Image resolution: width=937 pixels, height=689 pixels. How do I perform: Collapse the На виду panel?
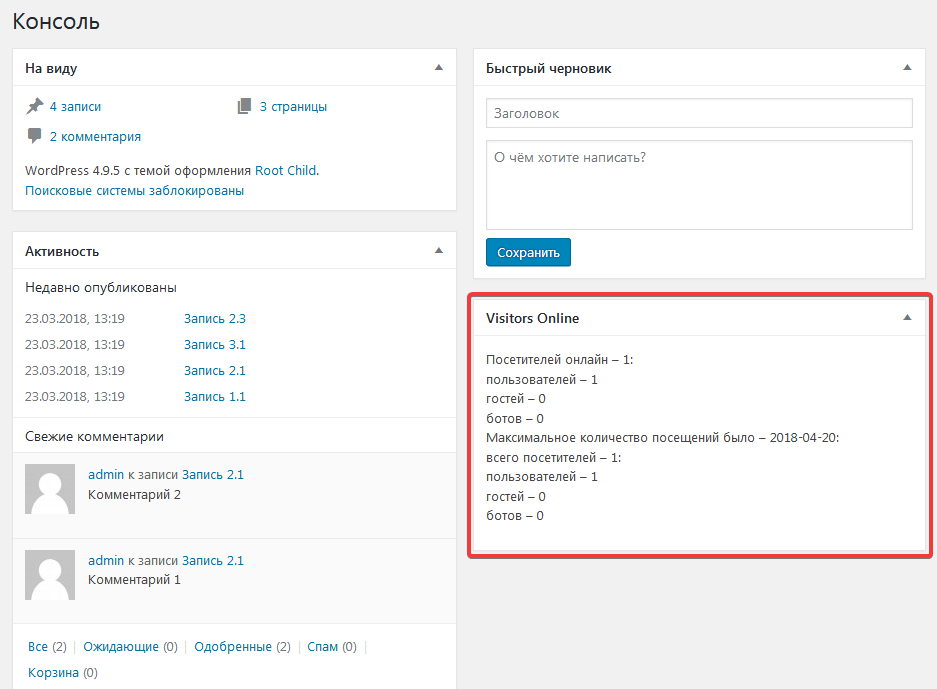pyautogui.click(x=438, y=68)
